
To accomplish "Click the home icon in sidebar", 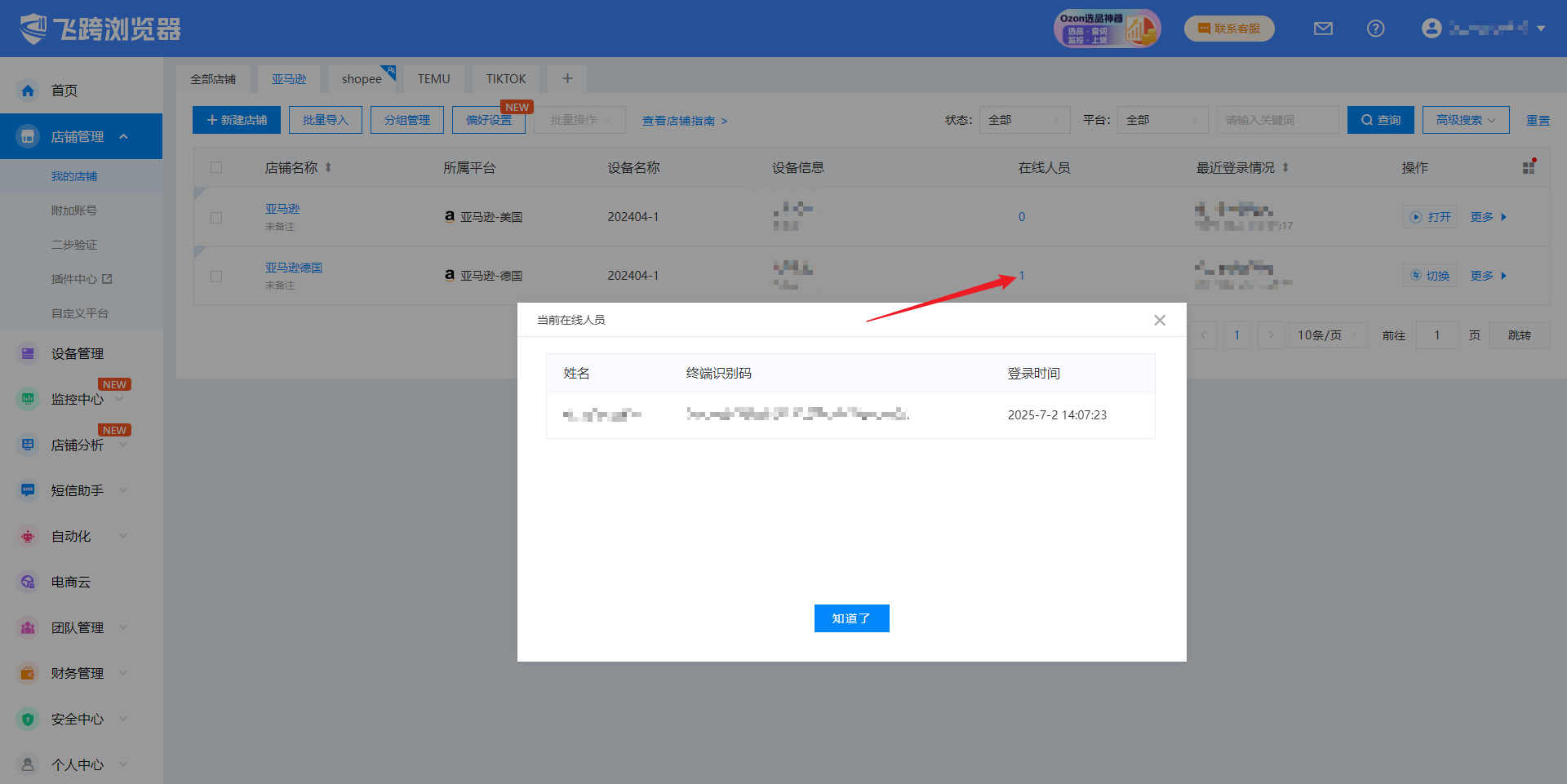I will (x=28, y=91).
